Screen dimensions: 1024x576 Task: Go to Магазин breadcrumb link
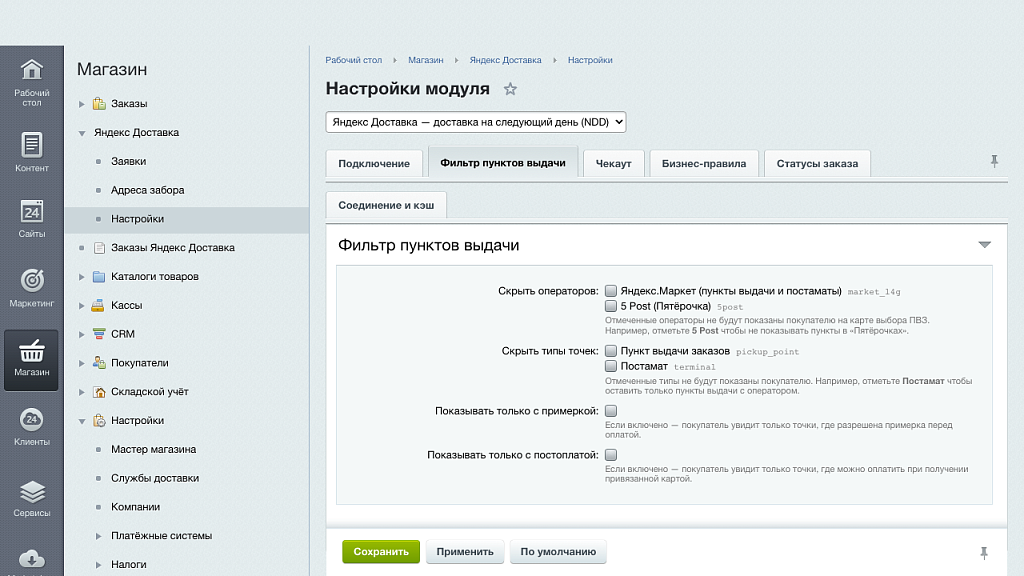coord(426,60)
